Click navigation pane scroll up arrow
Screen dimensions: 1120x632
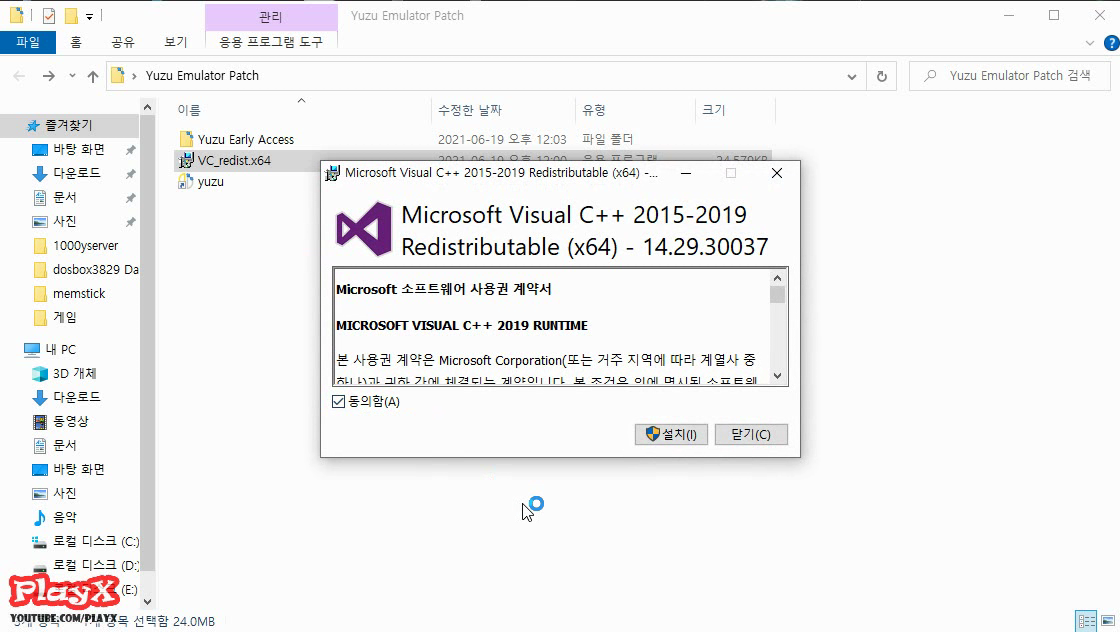point(147,107)
